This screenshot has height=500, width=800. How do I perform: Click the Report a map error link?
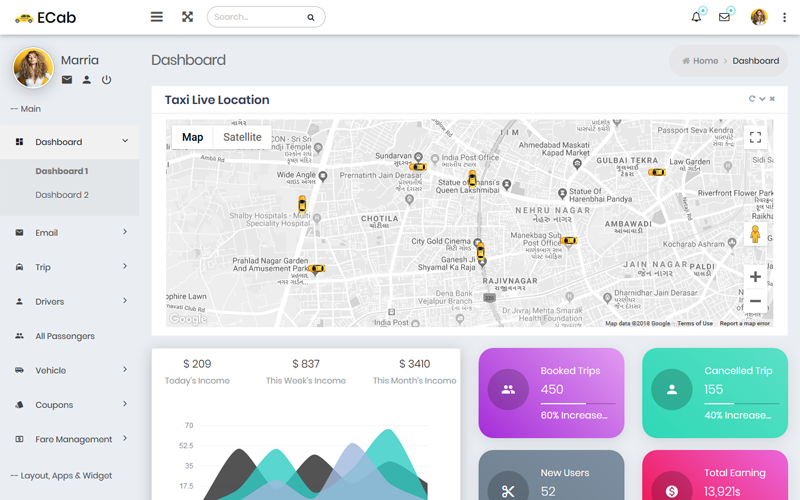(x=744, y=323)
